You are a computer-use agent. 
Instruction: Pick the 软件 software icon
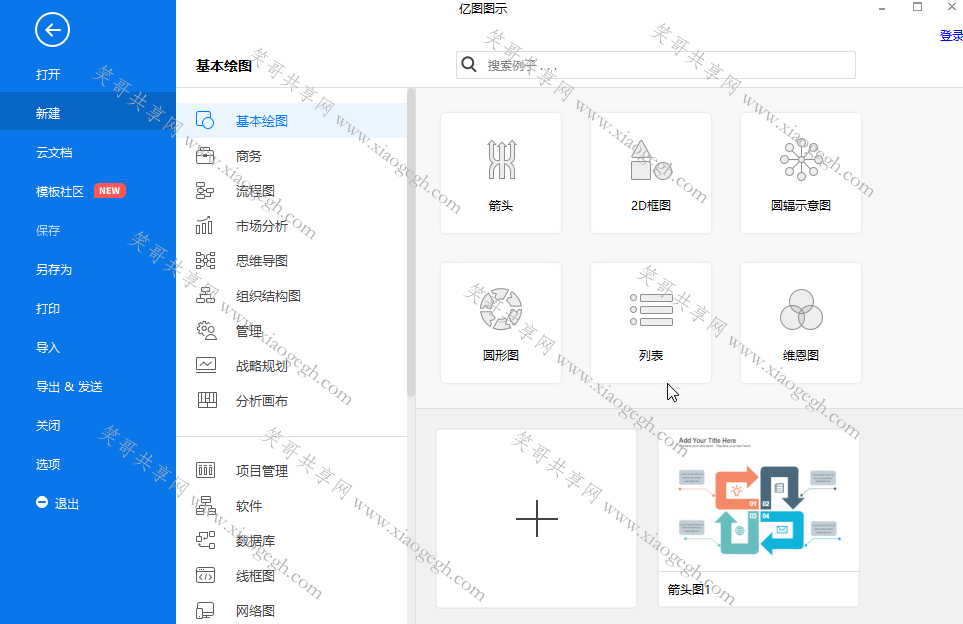click(206, 505)
